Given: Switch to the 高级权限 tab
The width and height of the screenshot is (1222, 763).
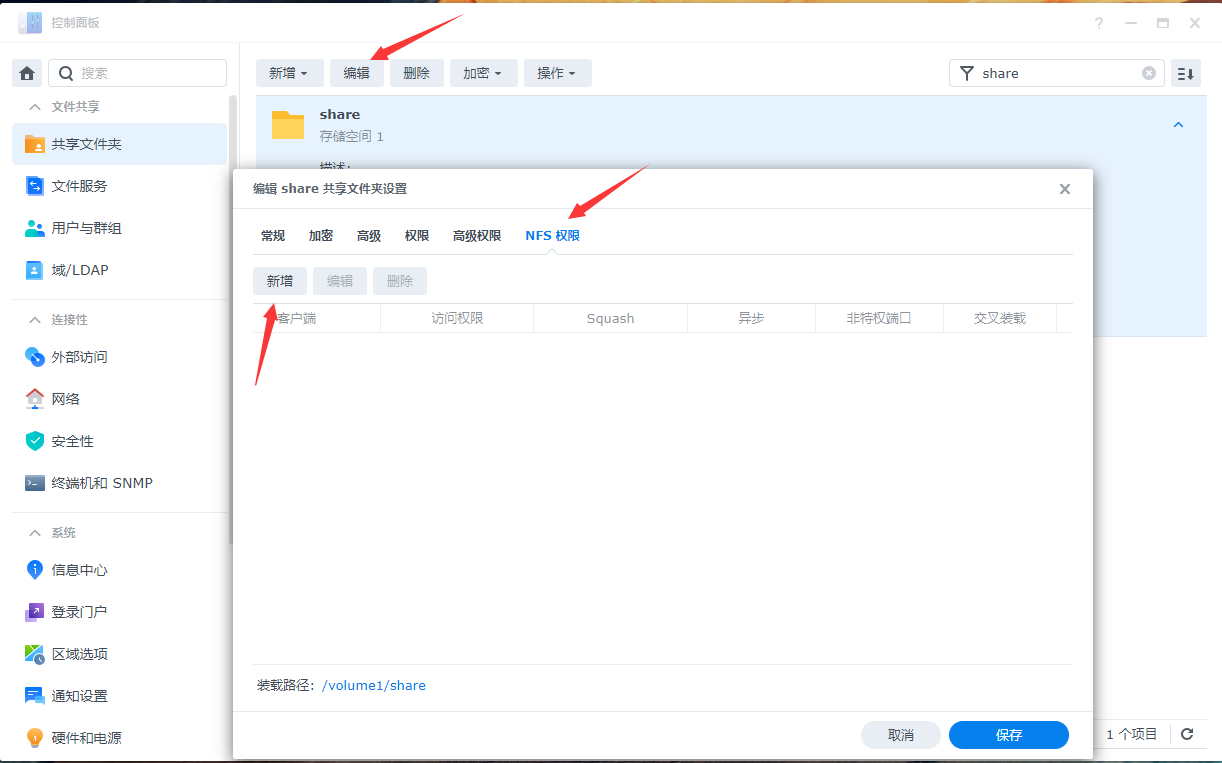Looking at the screenshot, I should (477, 236).
